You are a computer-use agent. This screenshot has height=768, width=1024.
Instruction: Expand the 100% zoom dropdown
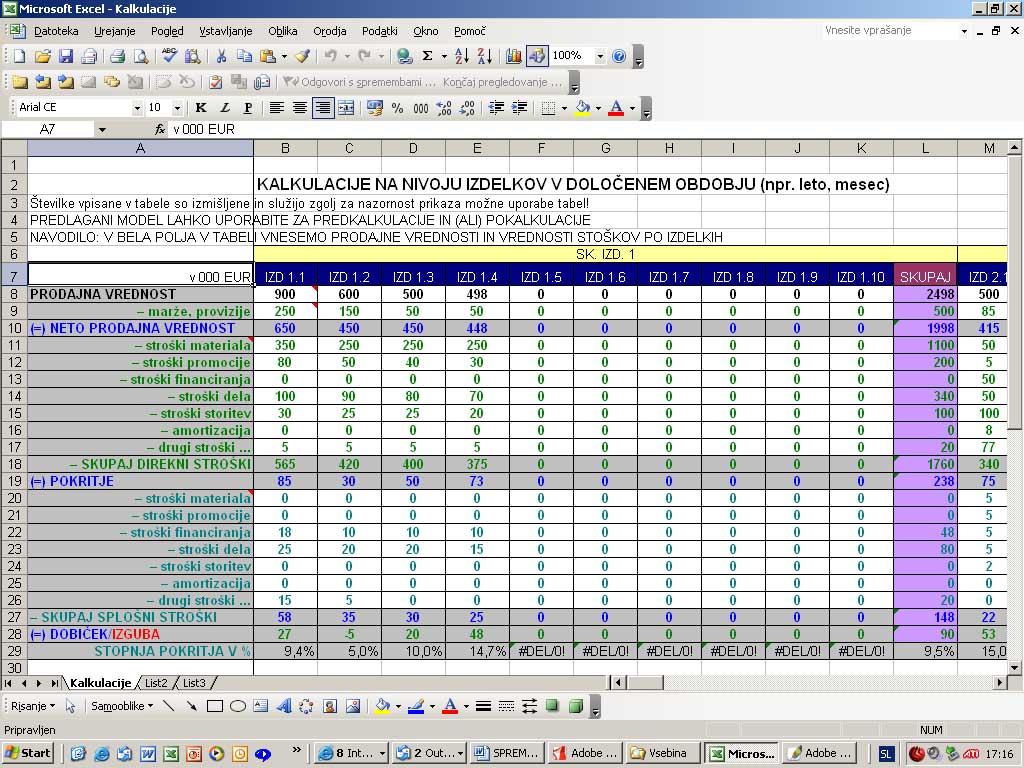coord(600,56)
